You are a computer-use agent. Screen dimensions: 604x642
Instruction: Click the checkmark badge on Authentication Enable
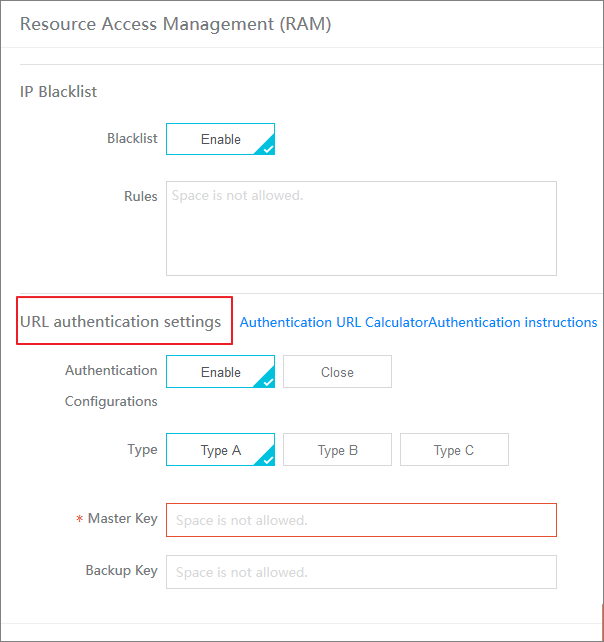tap(267, 380)
